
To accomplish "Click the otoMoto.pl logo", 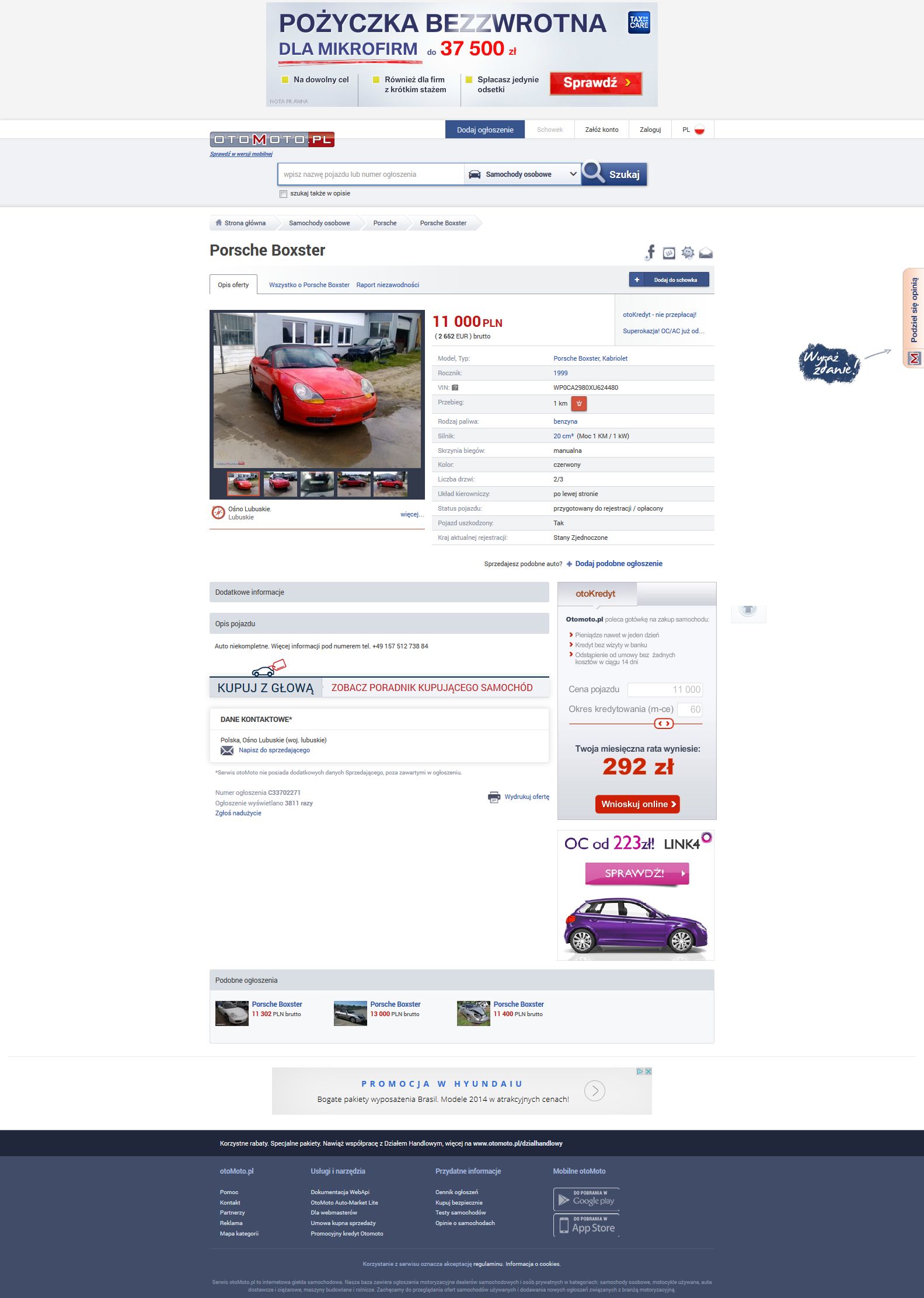I will tap(272, 139).
